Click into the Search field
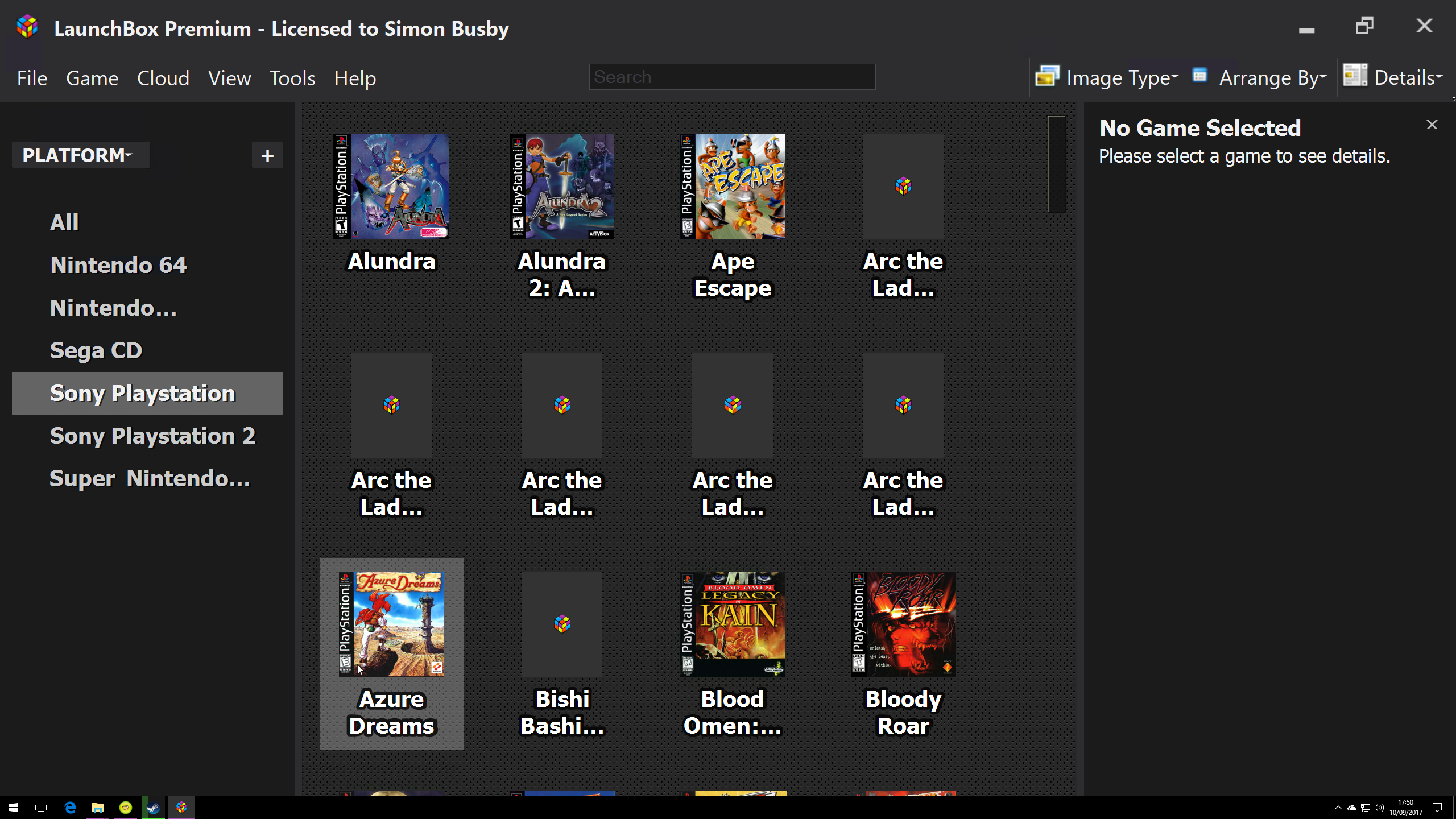Viewport: 1456px width, 819px height. [732, 77]
